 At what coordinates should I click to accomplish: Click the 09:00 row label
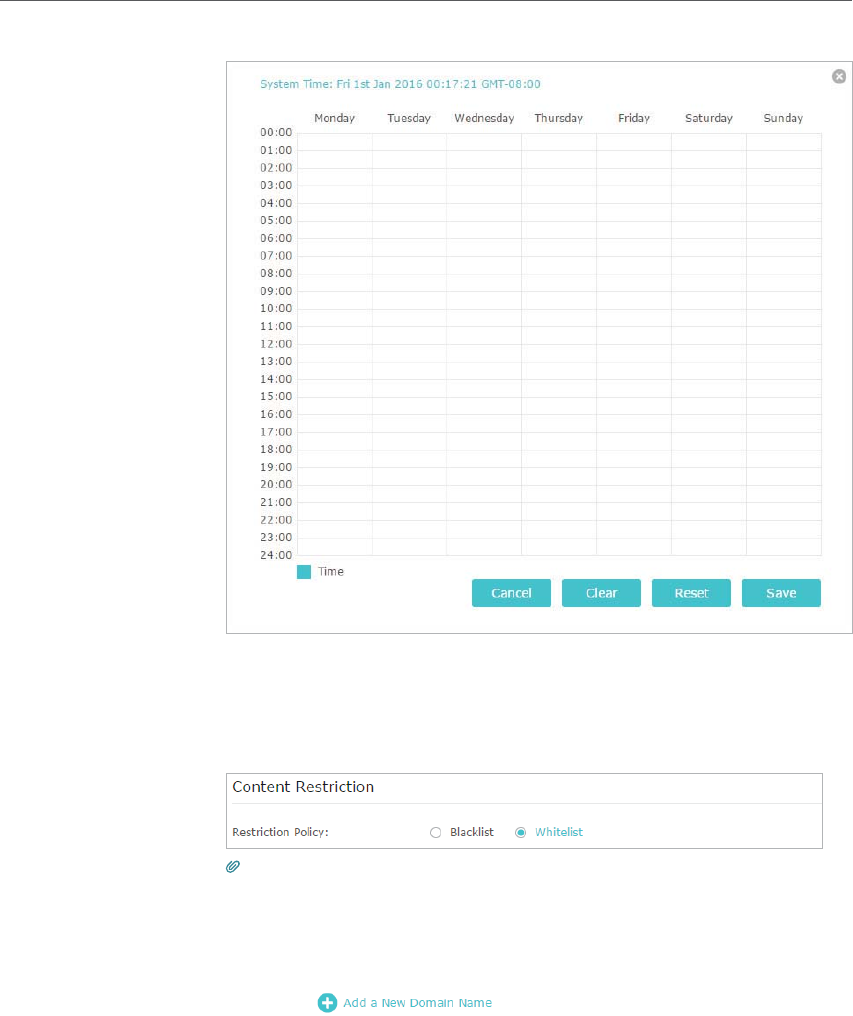click(x=276, y=292)
